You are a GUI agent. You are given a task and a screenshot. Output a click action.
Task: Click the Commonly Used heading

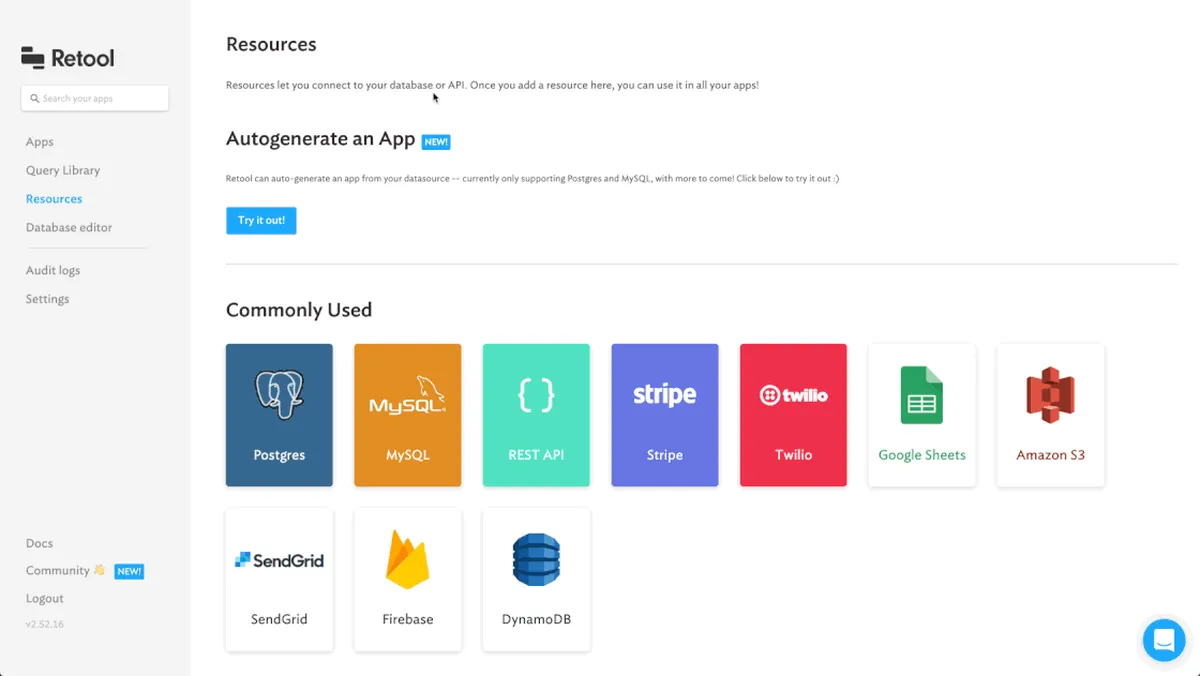[299, 310]
